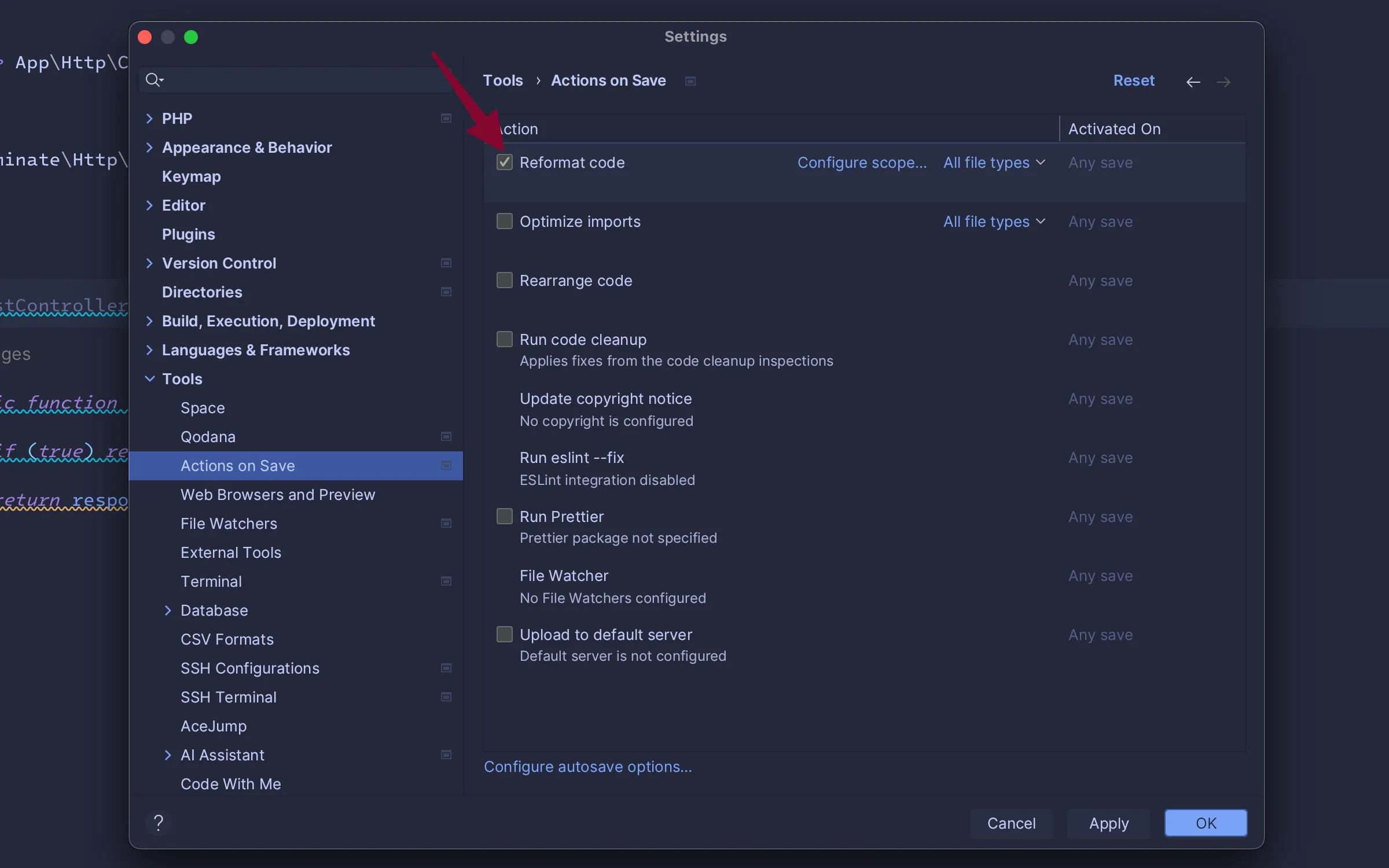Confirm settings with the OK button
1389x868 pixels.
coord(1206,823)
